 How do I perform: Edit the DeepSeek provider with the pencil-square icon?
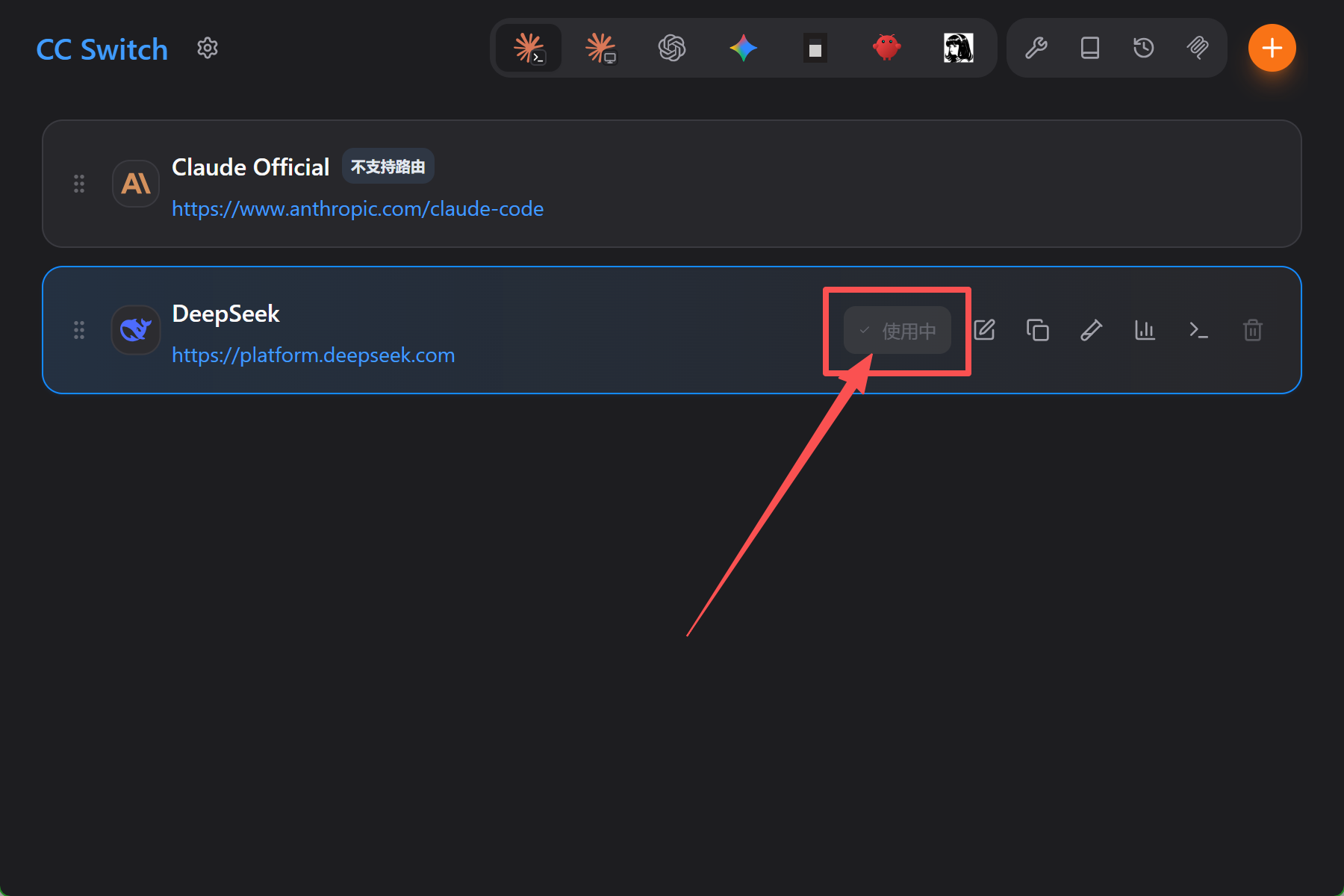pos(984,330)
